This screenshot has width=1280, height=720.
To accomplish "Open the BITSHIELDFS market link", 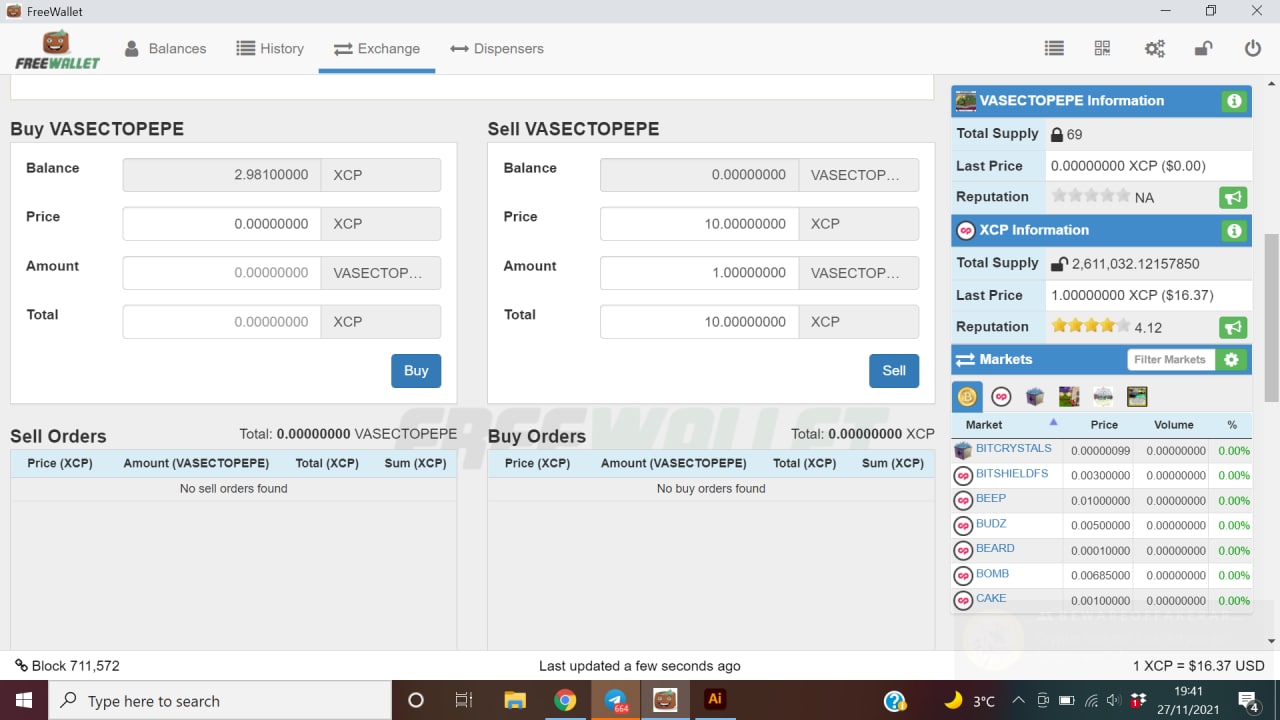I will [x=1012, y=474].
